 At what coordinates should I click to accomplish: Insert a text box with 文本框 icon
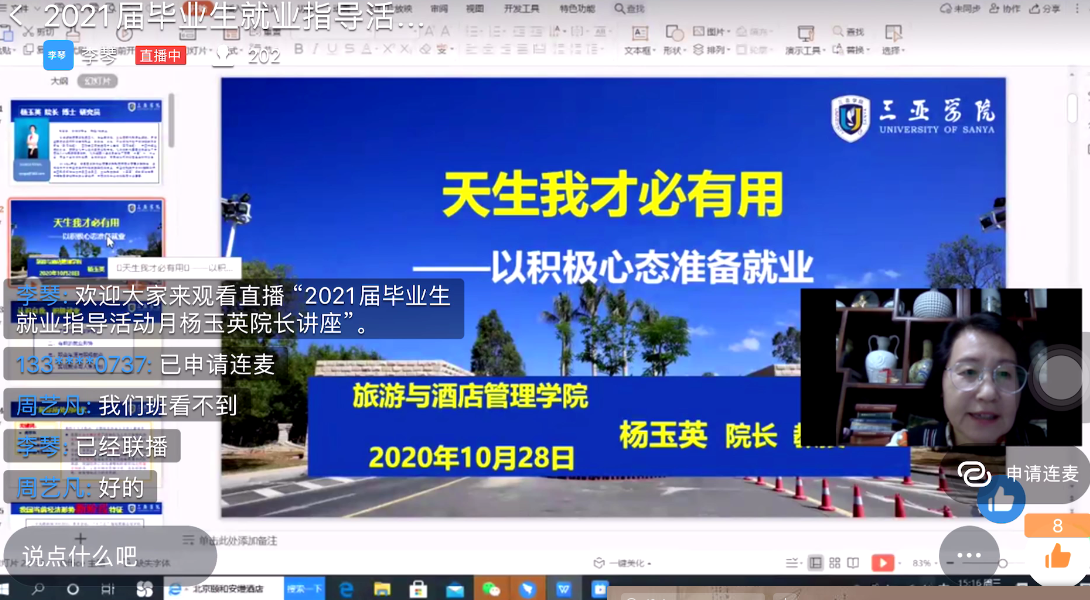639,40
